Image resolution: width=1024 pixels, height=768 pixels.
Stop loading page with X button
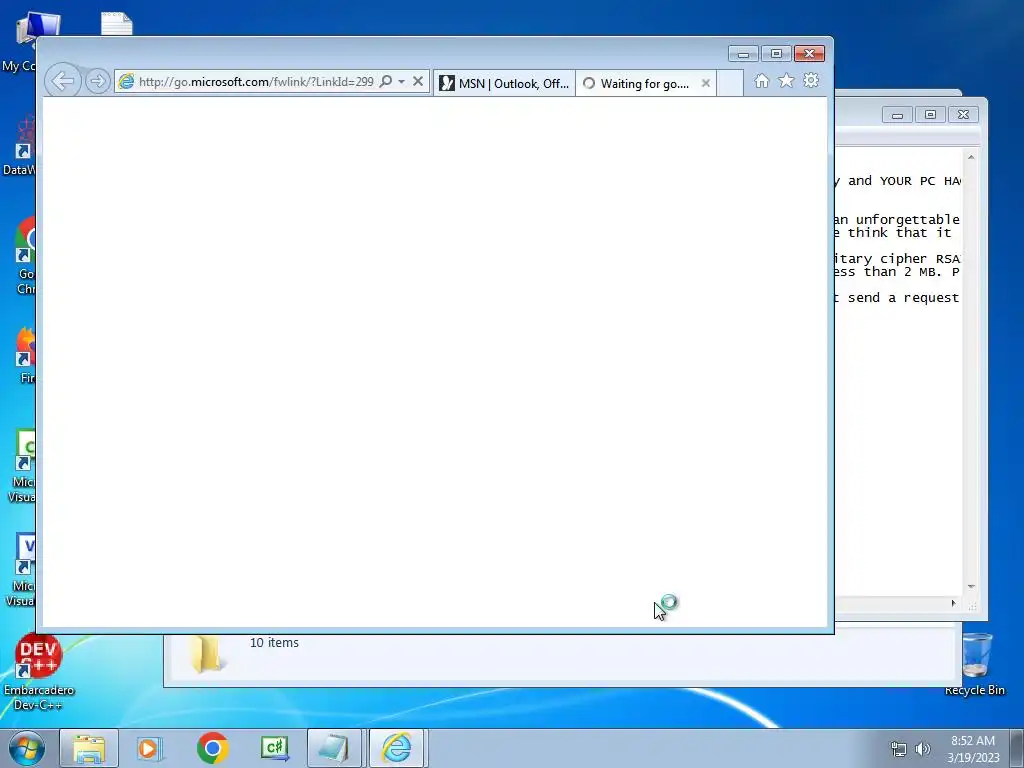click(418, 82)
